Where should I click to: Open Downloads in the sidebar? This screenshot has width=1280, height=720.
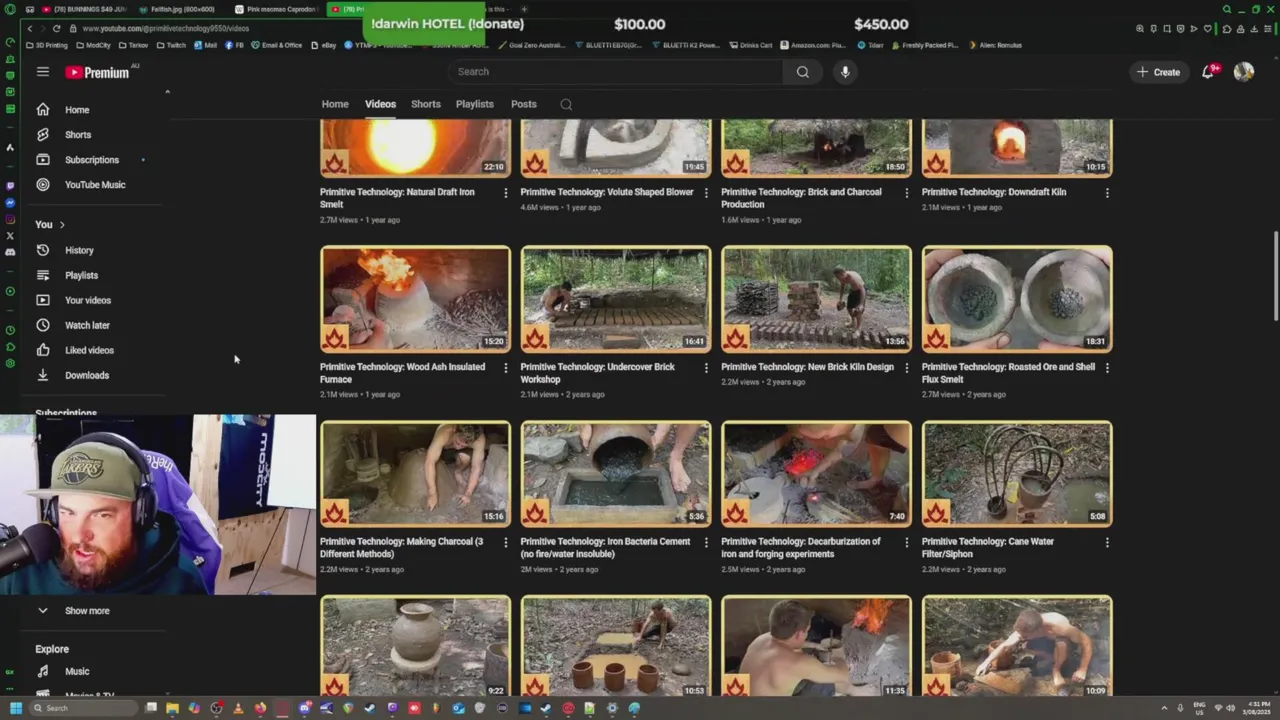87,375
